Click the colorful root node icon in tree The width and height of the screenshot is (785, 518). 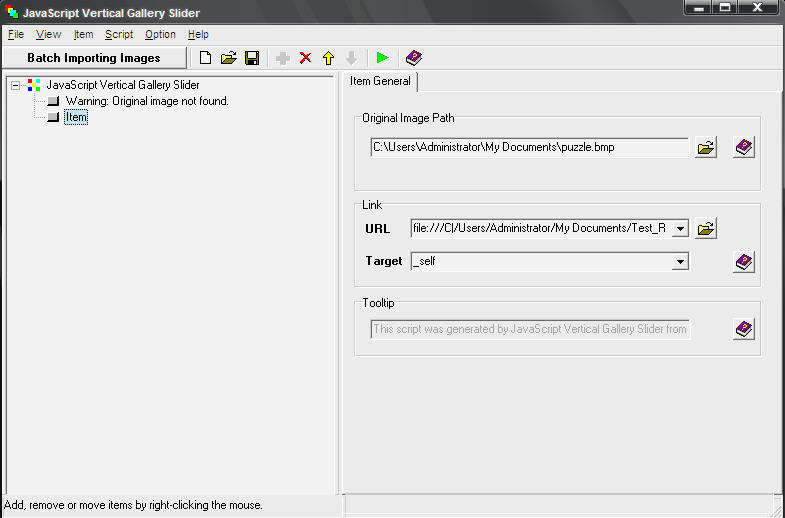tap(34, 85)
